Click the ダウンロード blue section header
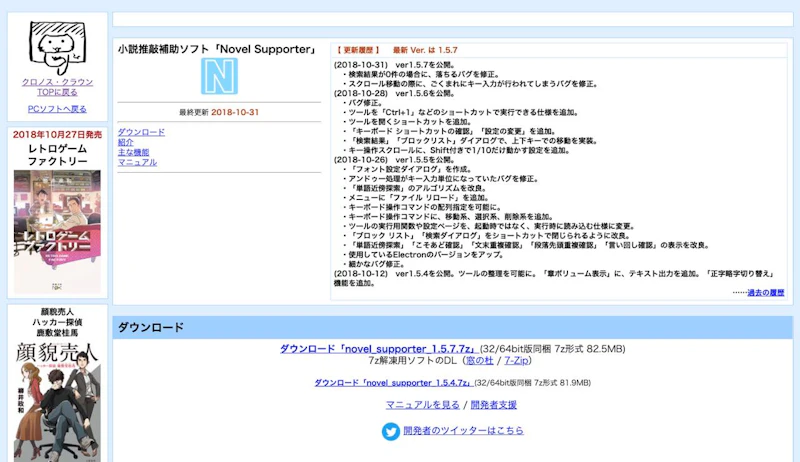800x462 pixels. pos(453,327)
